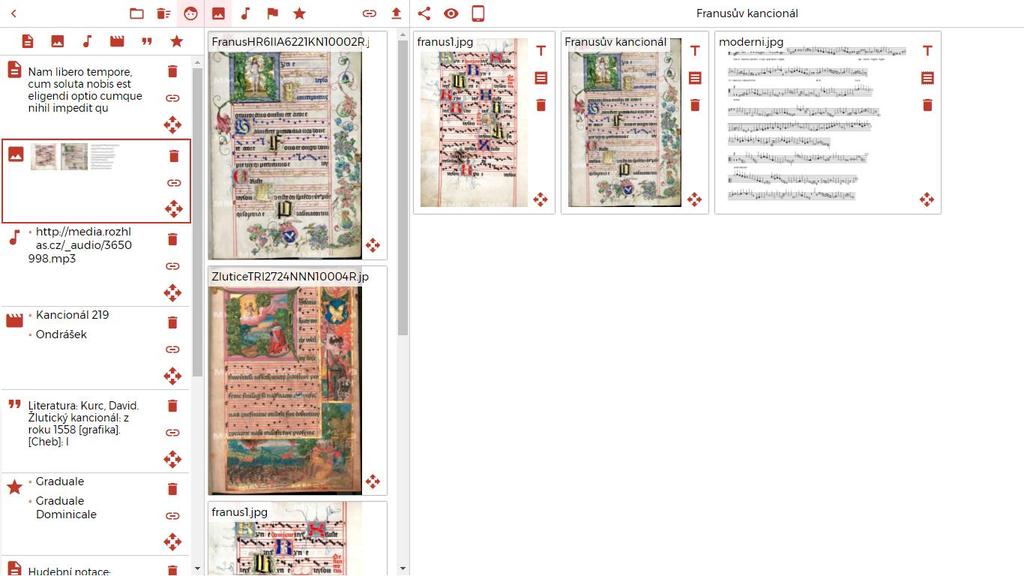This screenshot has height=576, width=1024.
Task: Click move handle of 'Kancionál 219' video item
Action: tap(172, 376)
